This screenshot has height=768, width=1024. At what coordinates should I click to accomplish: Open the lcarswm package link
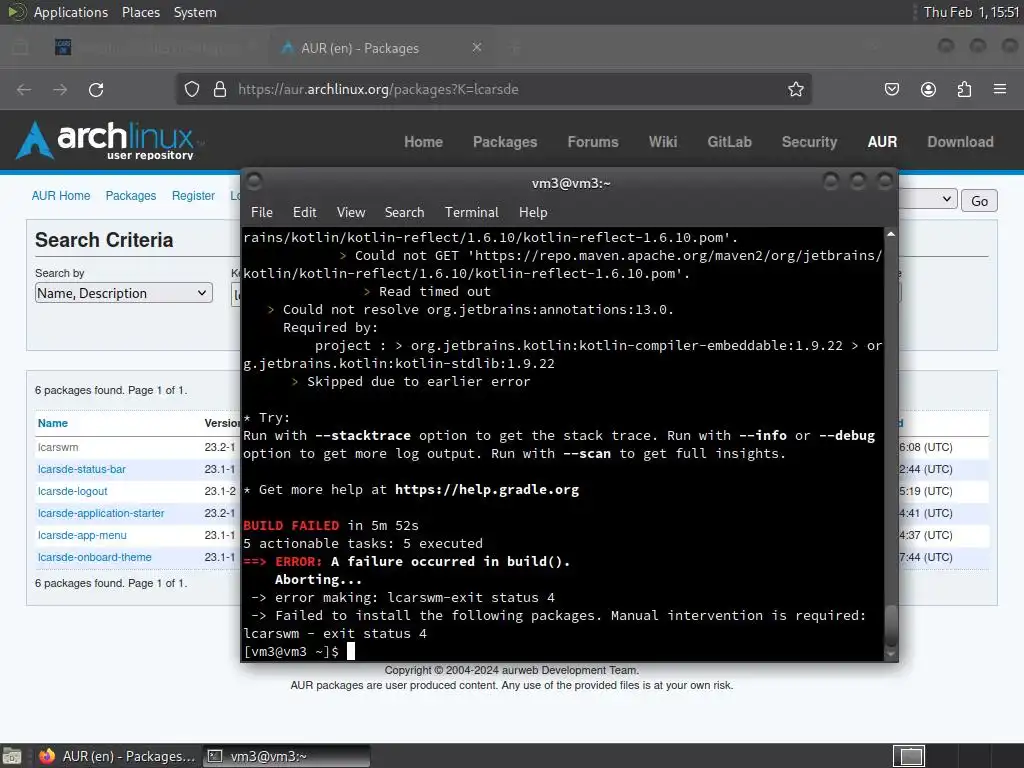pyautogui.click(x=58, y=447)
